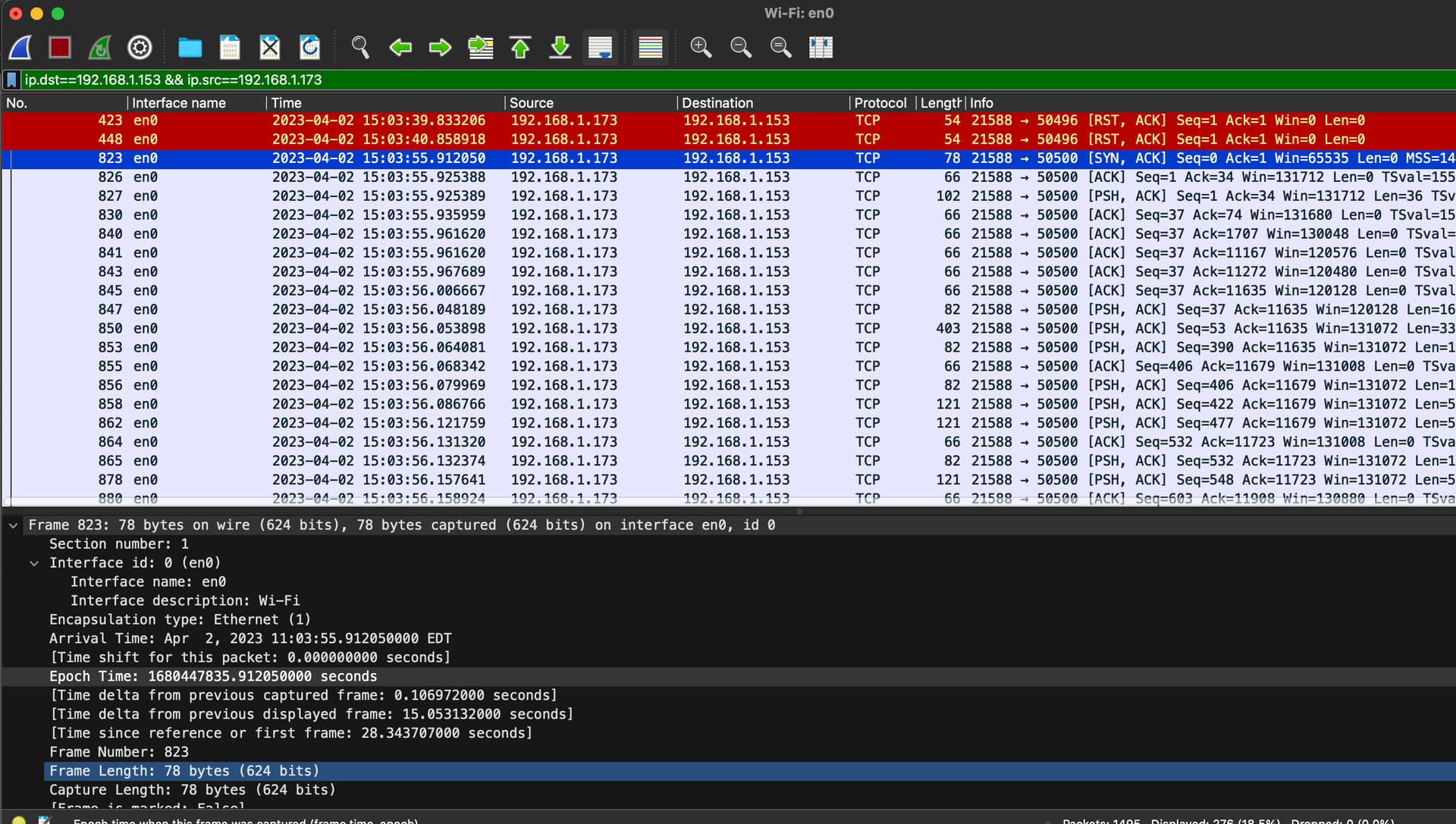This screenshot has width=1456, height=824.
Task: Jump to the last packet
Action: click(560, 48)
